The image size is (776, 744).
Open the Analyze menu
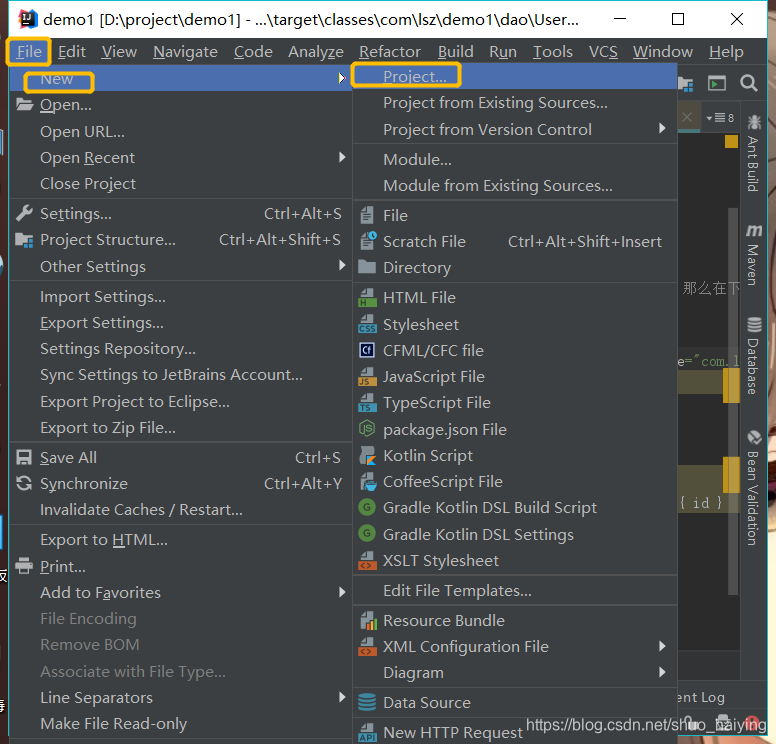(316, 51)
